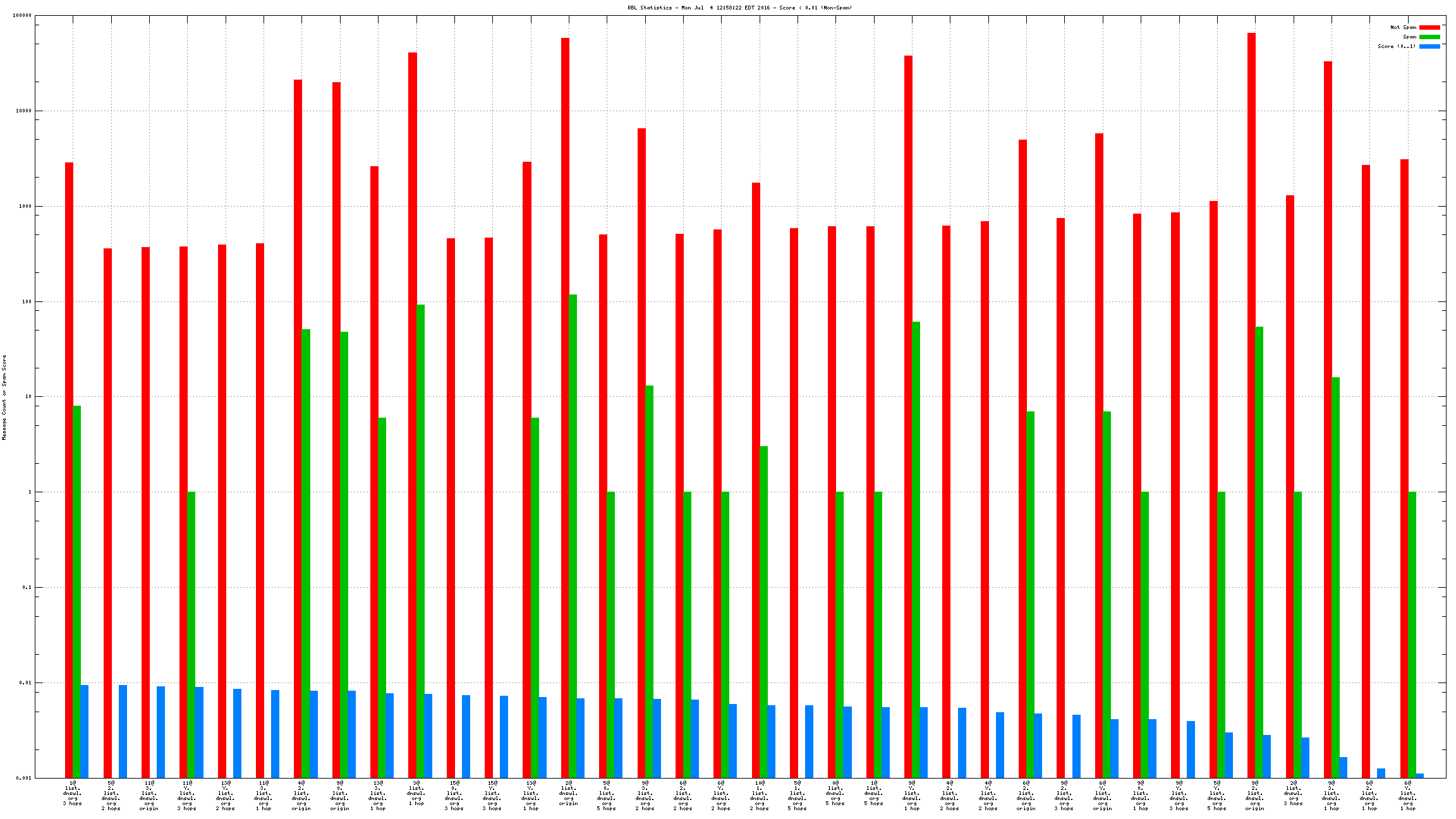Click the green Spam legend swatch
The width and height of the screenshot is (1456, 819).
coord(1429,37)
